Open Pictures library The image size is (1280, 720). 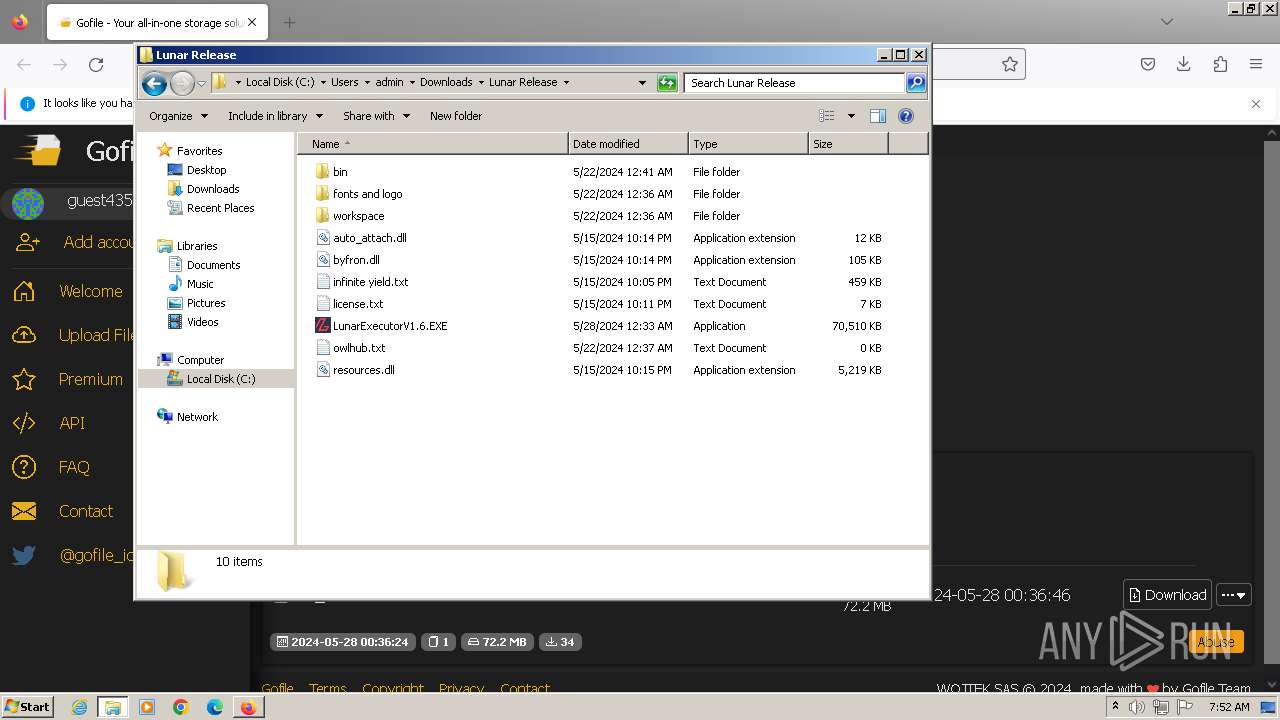pos(206,303)
